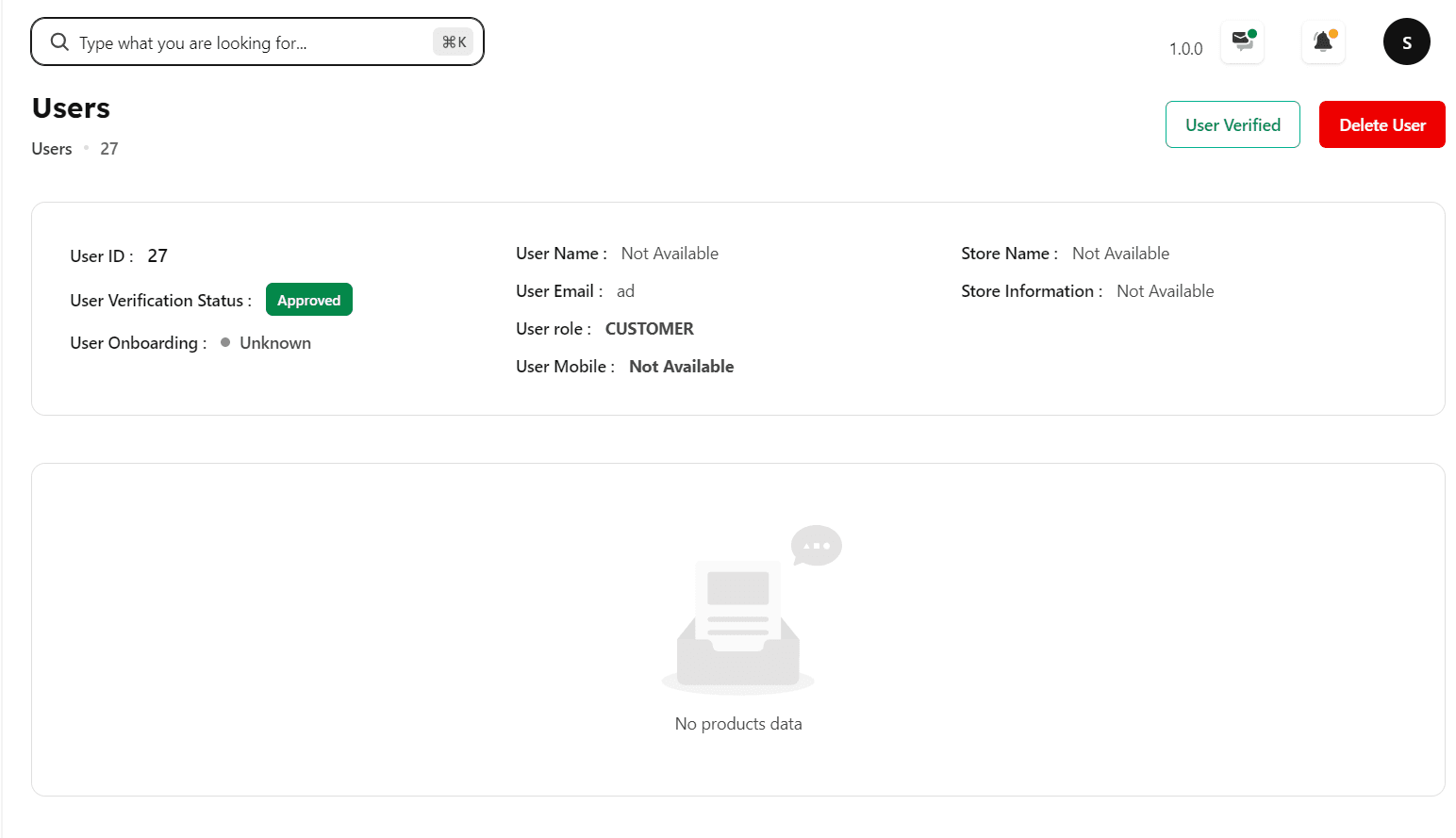1456x838 pixels.
Task: Select the 'CUSTOMER' user role value
Action: coord(649,329)
